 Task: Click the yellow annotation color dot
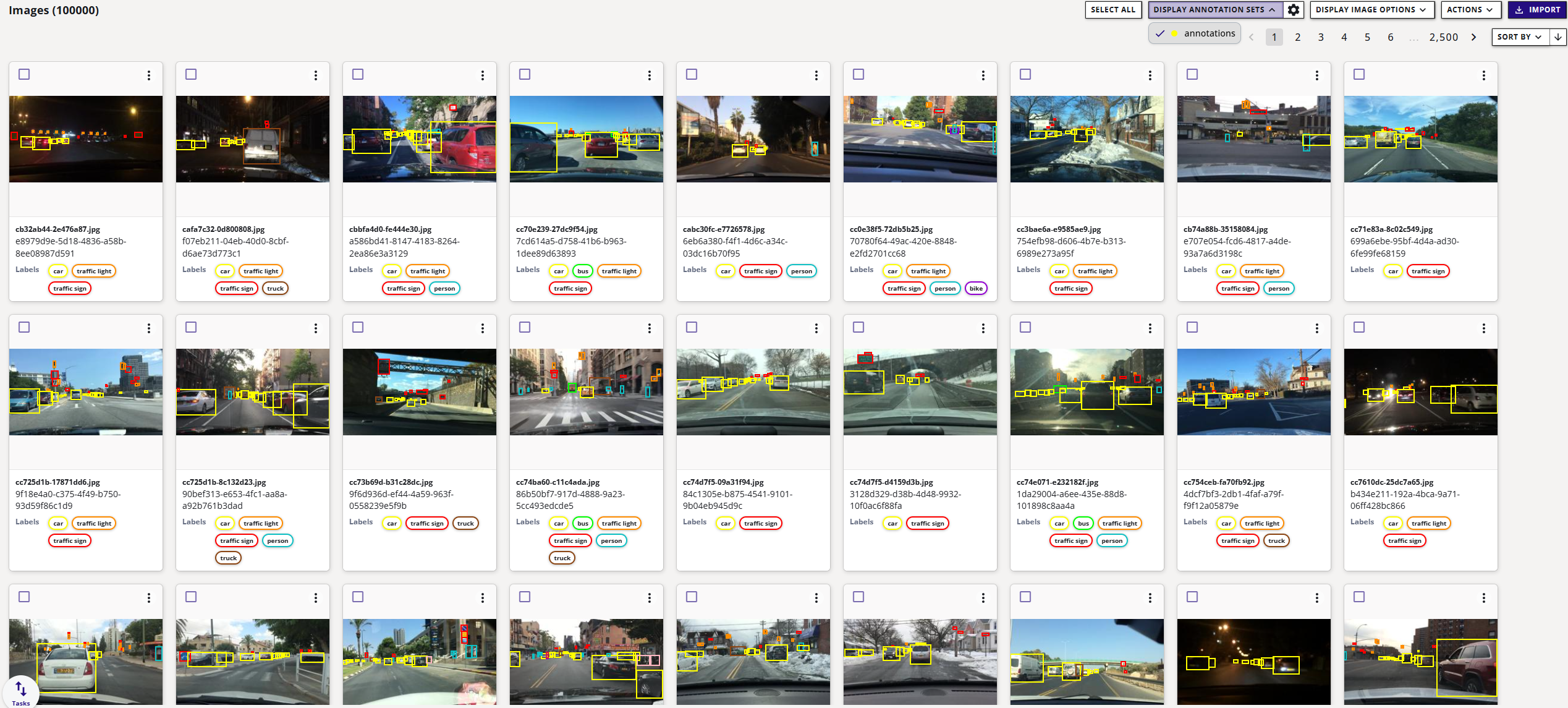point(1174,33)
